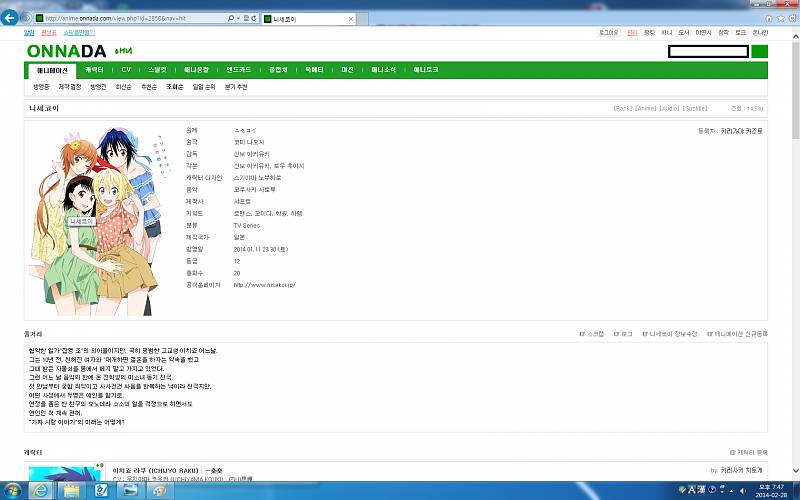Click inside the site search input field
Screen dimensions: 800x500
(x=707, y=51)
